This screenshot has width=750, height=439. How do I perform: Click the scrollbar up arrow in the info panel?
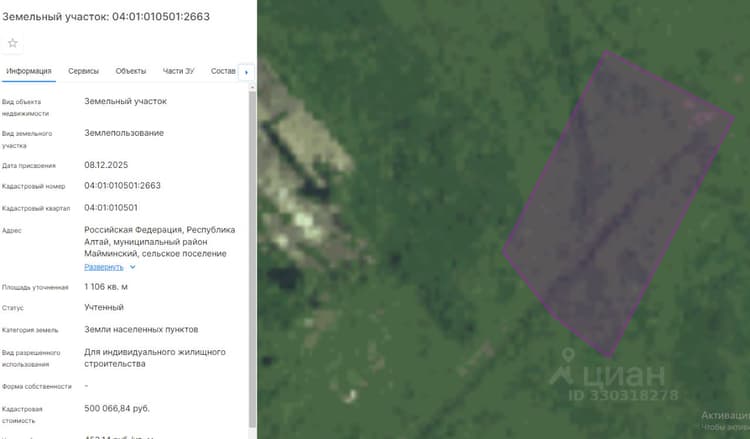[x=253, y=88]
